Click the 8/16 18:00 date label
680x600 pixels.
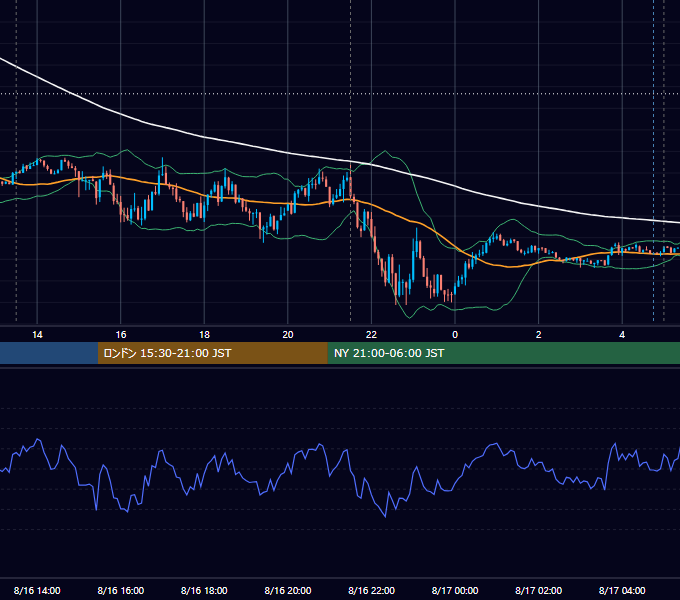204,590
